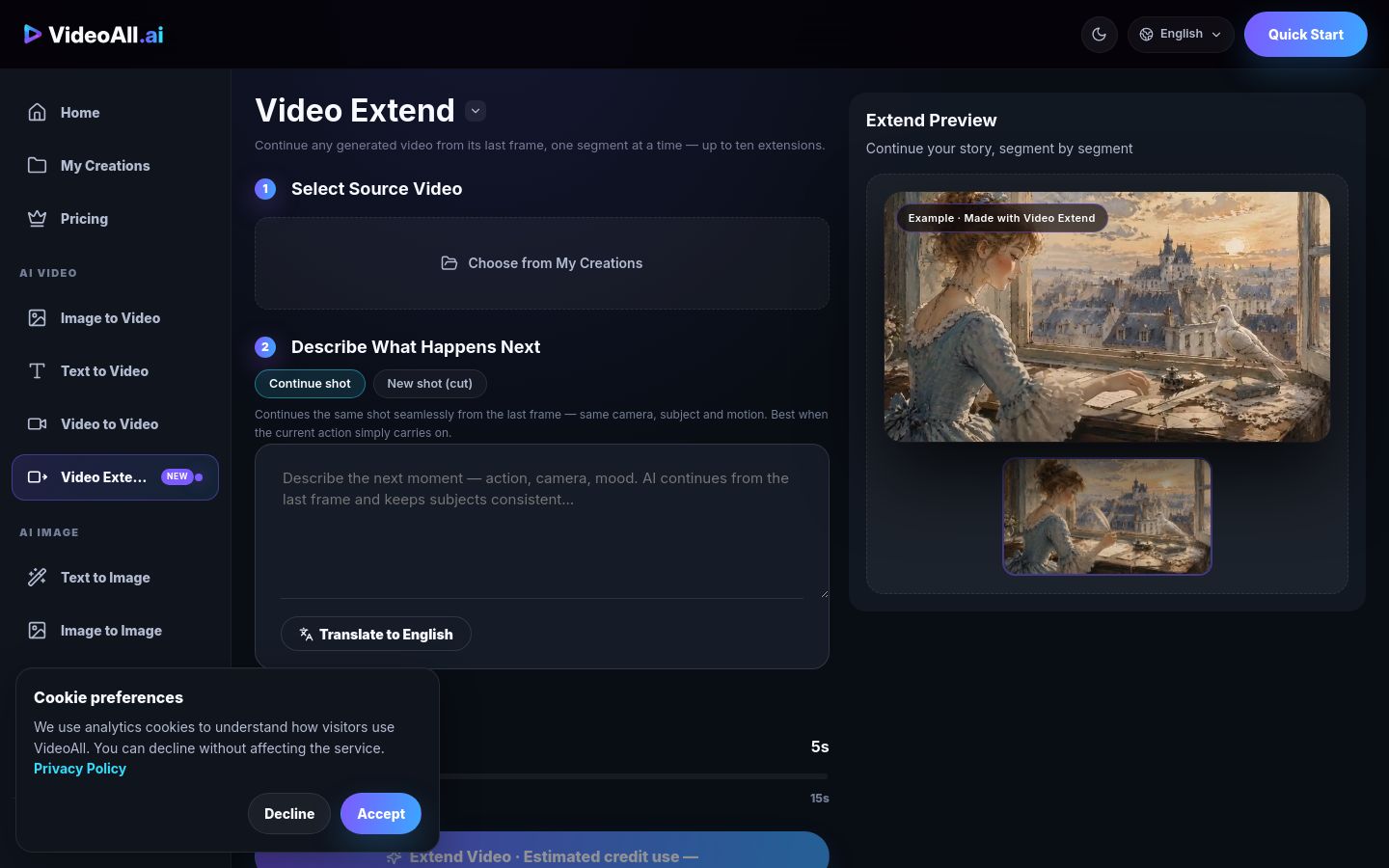Click the NEW badge on Video Extend
The height and width of the screenshot is (868, 1389).
[177, 476]
